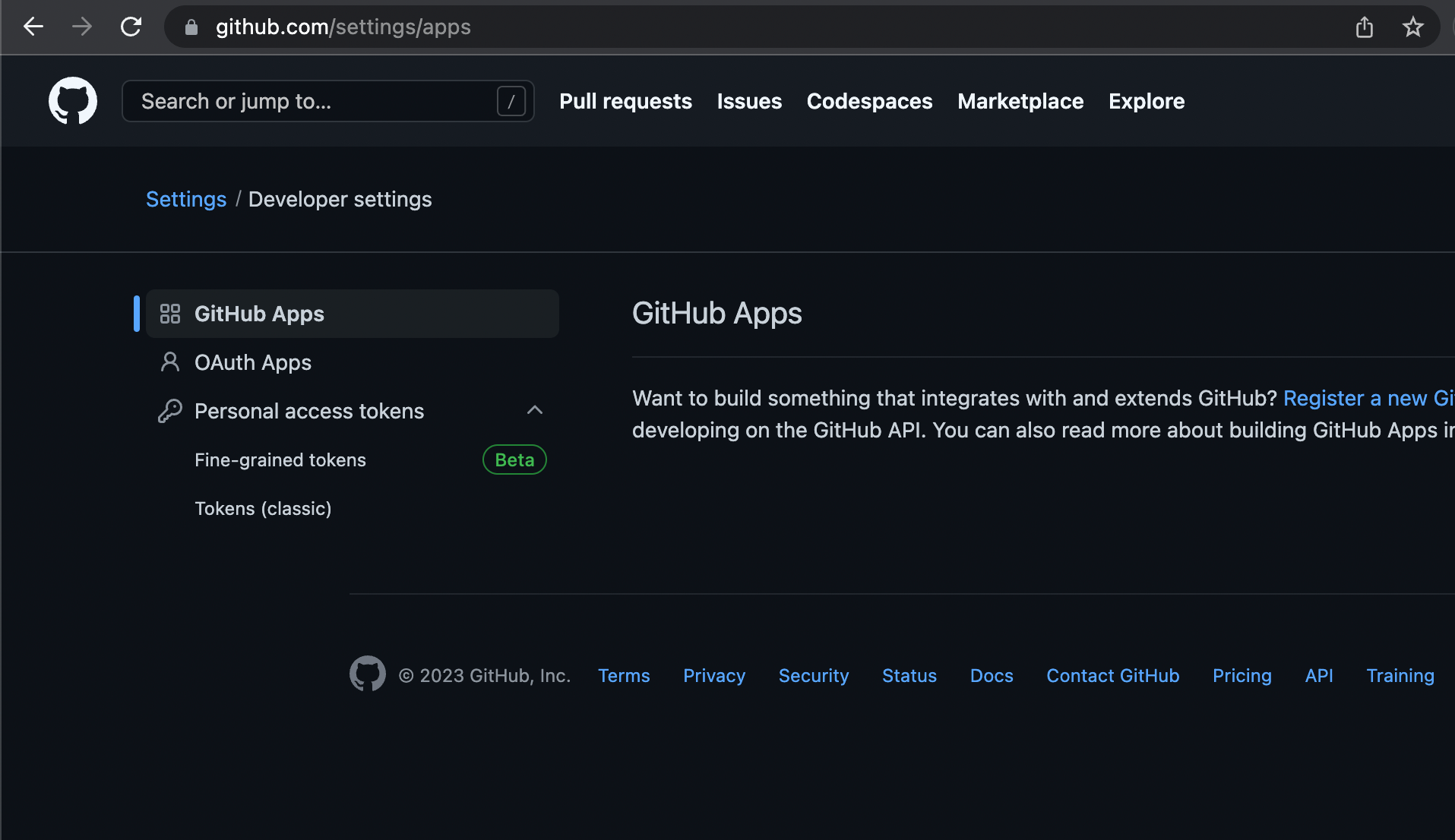Click the Settings breadcrumb link

tap(186, 199)
